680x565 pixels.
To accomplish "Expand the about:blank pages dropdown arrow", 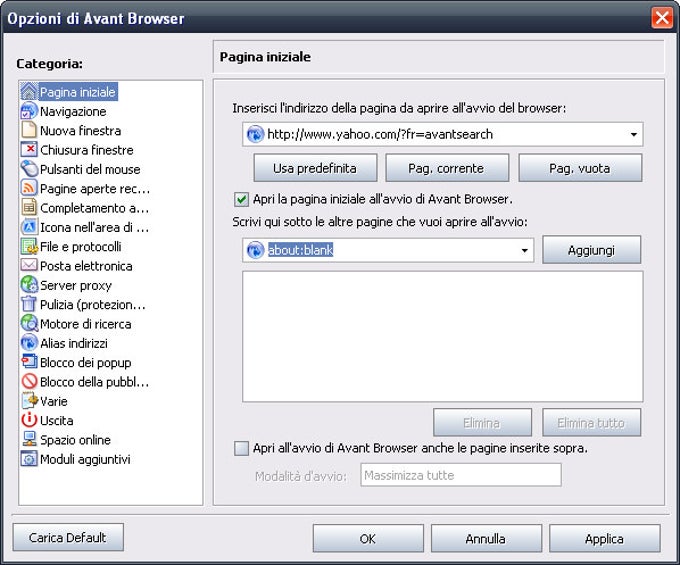I will pos(524,250).
